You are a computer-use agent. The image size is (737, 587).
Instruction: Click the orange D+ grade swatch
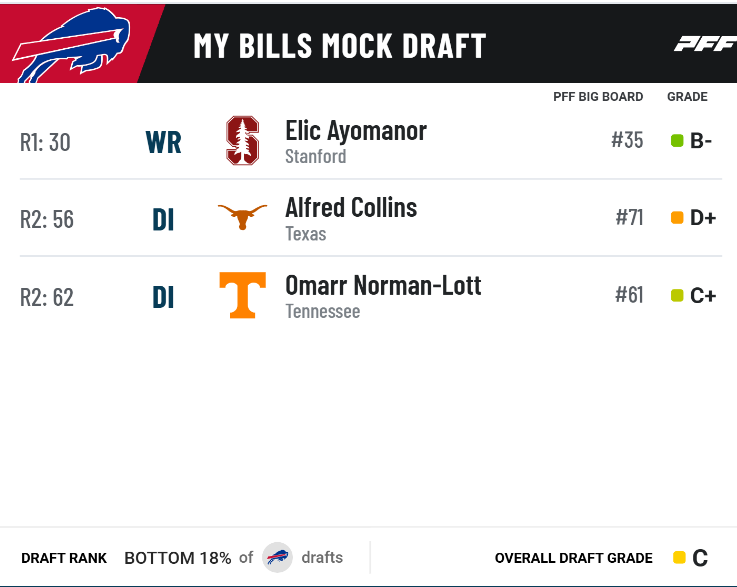click(x=677, y=218)
